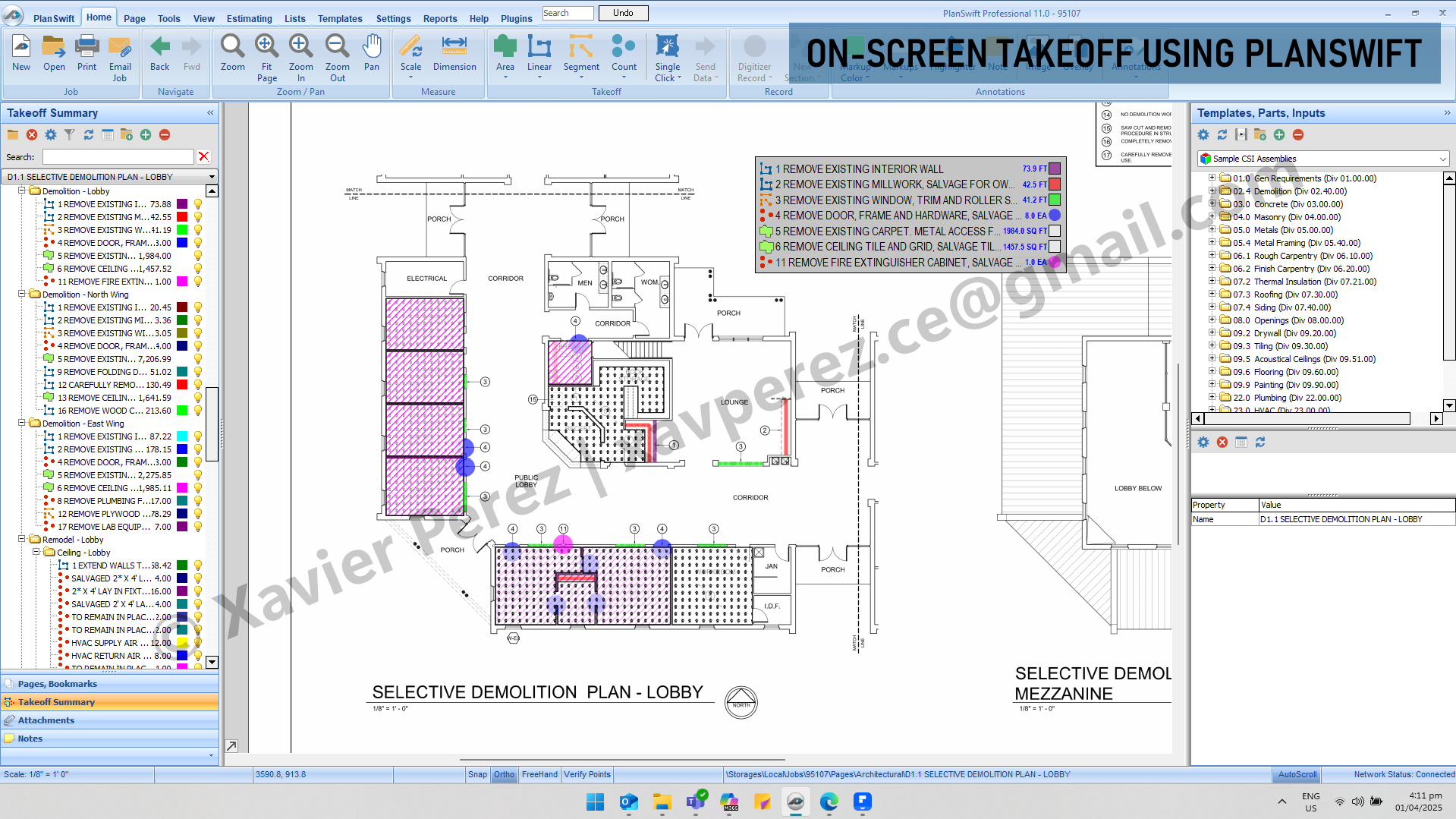This screenshot has width=1456, height=819.
Task: Click the ribbon Search box
Action: click(x=568, y=13)
